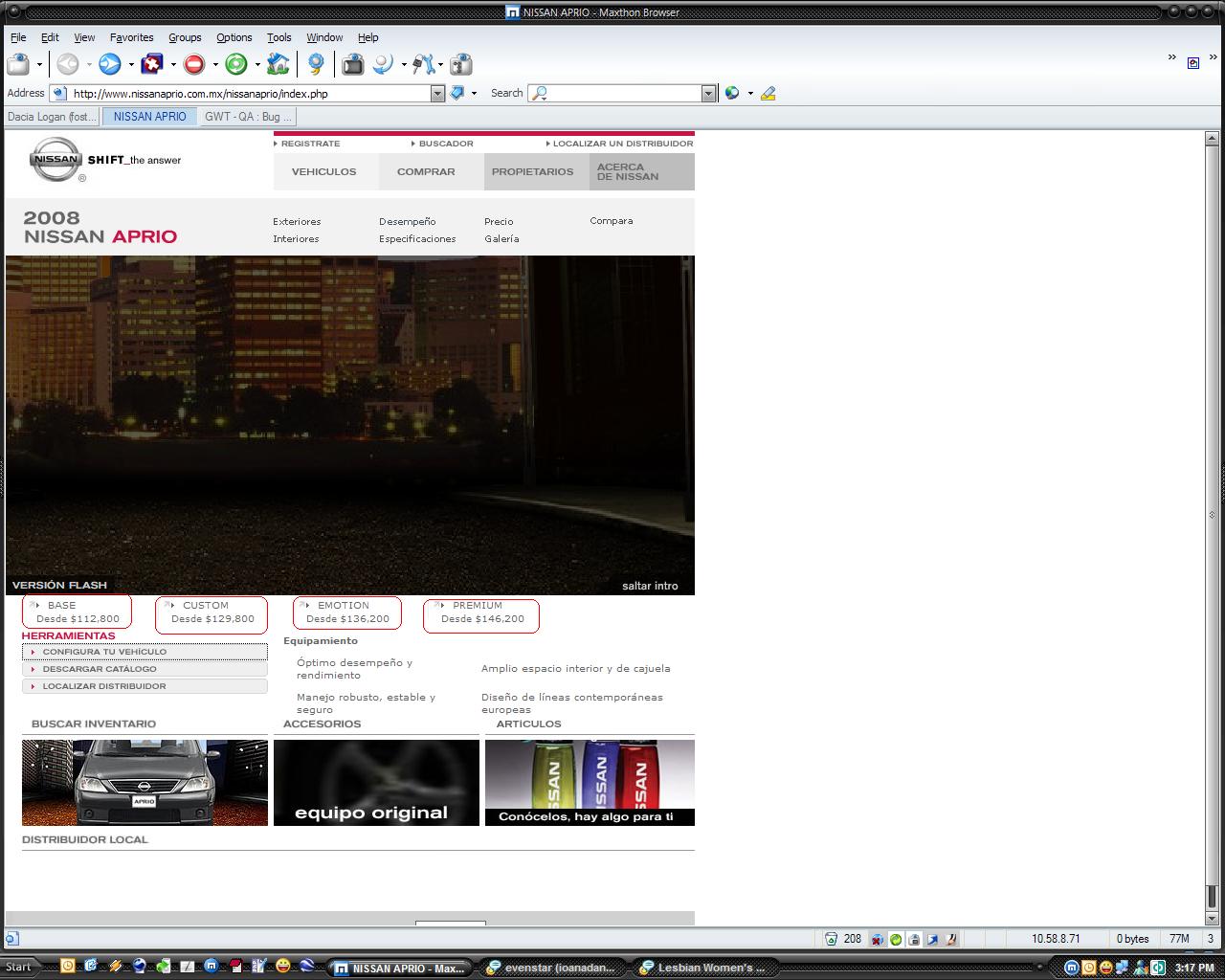This screenshot has width=1225, height=980.
Task: Toggle the green globe status bar icon
Action: tap(896, 939)
